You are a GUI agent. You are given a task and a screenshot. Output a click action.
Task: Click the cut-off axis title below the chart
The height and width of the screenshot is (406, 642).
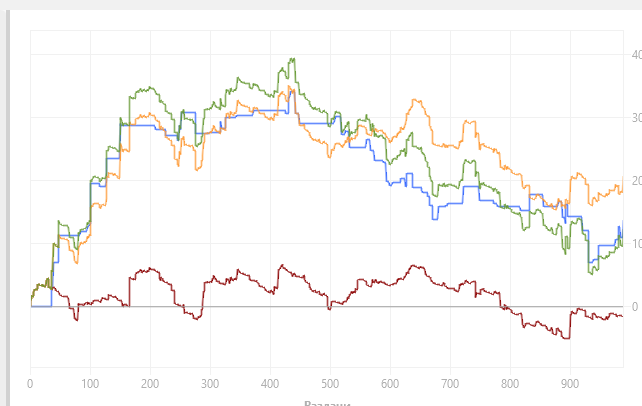tap(327, 402)
